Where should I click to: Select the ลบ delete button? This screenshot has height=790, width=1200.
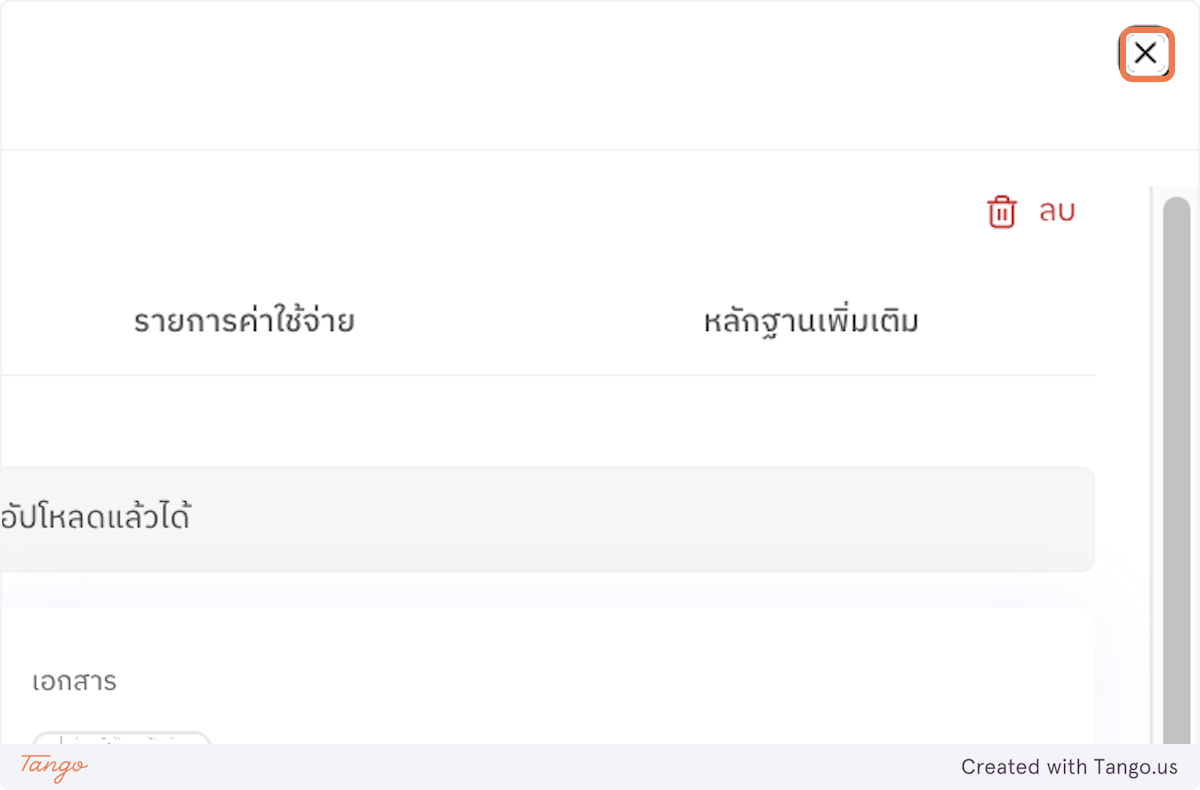(1056, 211)
